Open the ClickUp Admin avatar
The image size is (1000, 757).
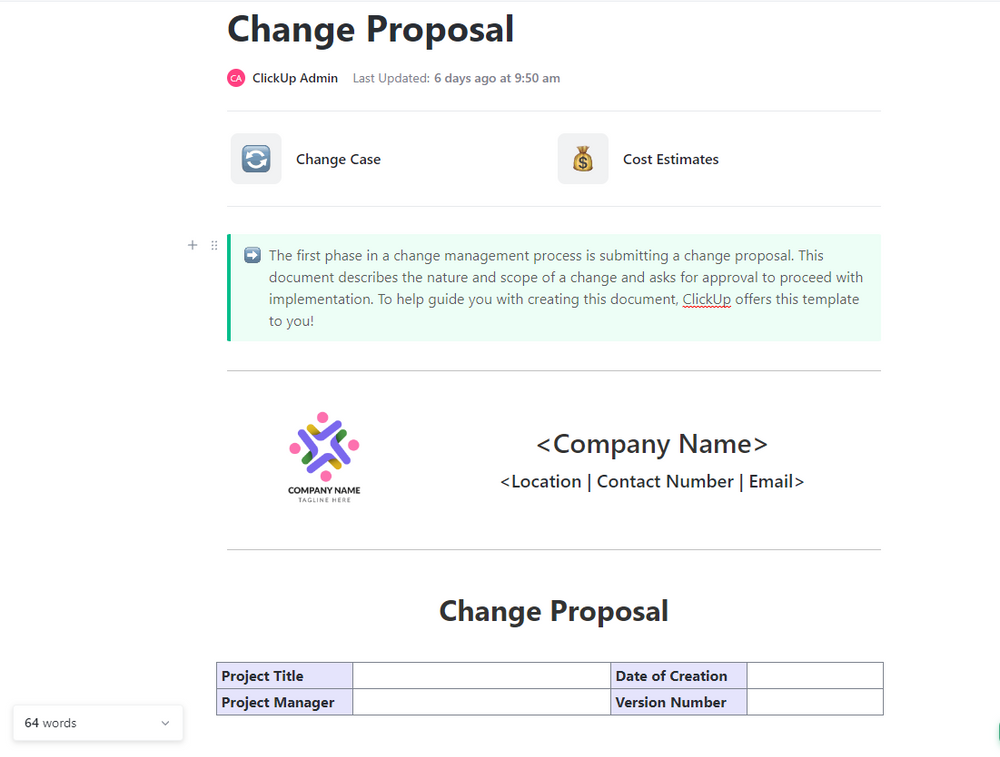(235, 77)
